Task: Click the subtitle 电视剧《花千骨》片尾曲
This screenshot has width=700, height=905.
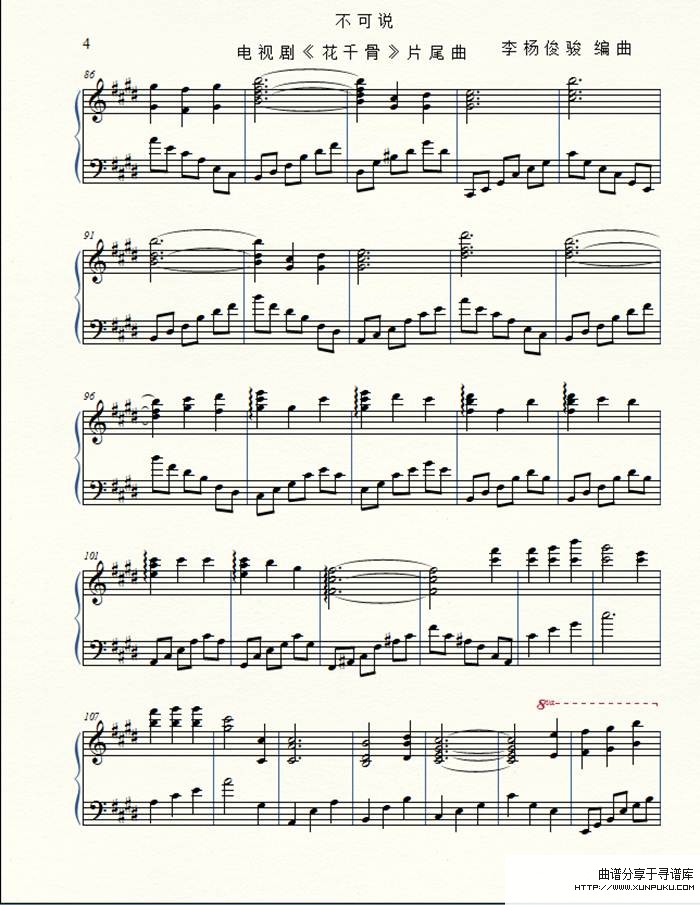Action: [352, 53]
